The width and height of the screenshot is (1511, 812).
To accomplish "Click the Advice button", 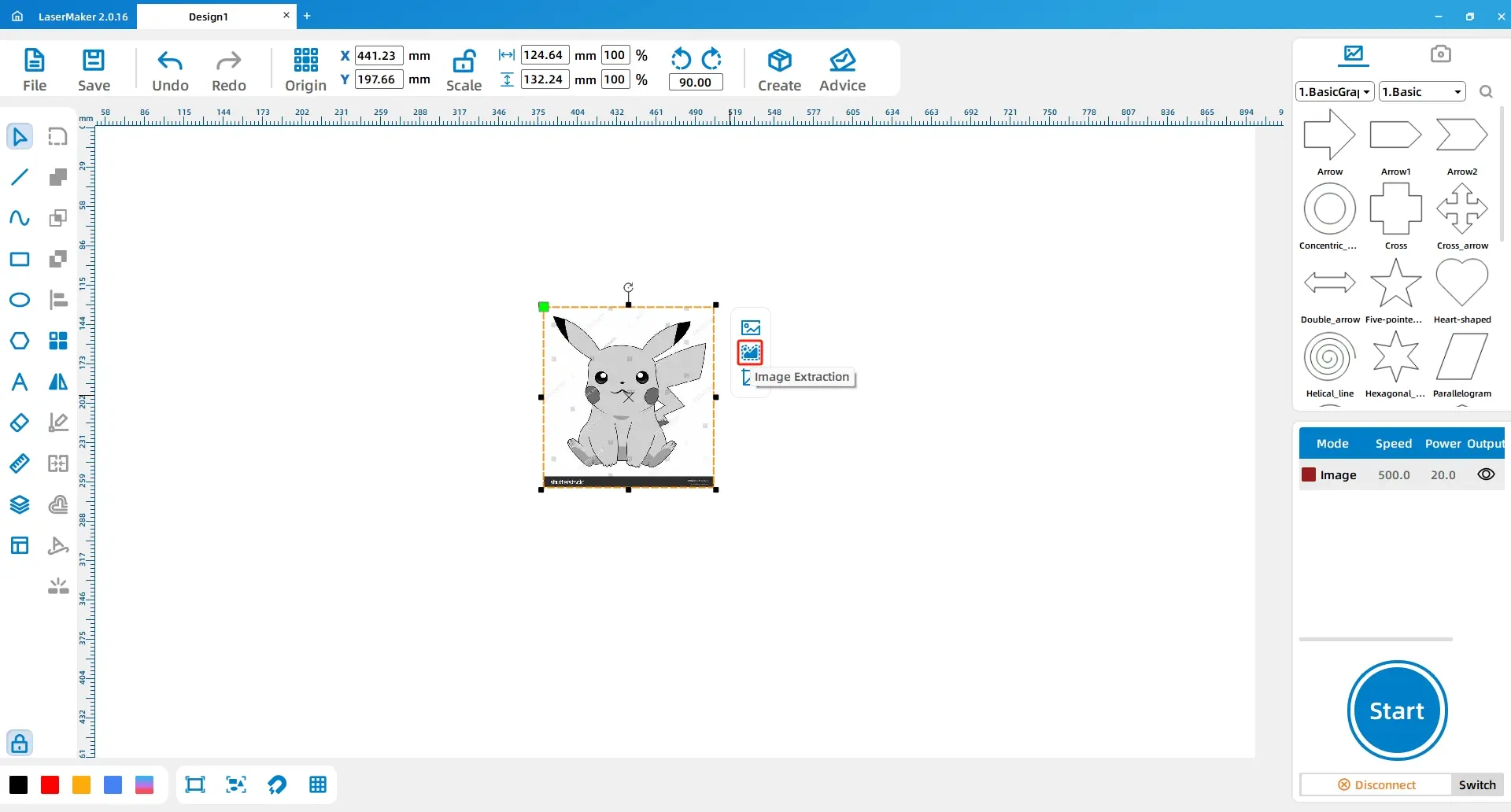I will (x=842, y=69).
